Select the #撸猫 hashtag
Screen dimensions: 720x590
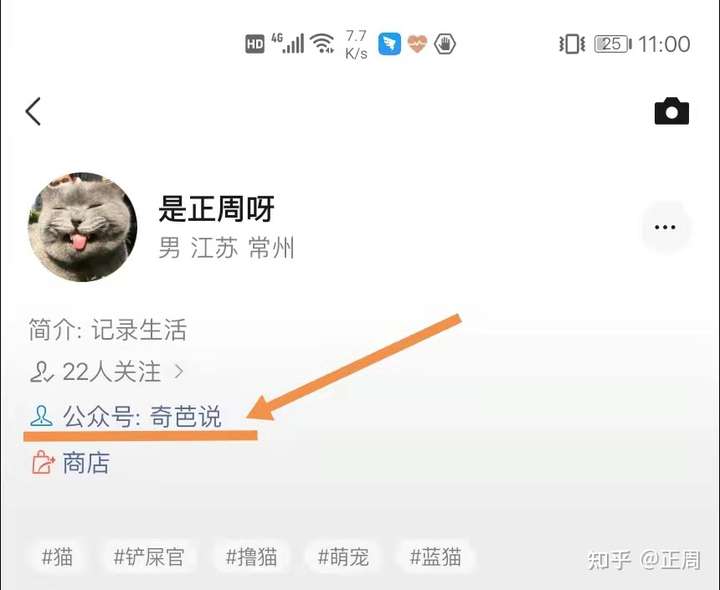[x=251, y=557]
